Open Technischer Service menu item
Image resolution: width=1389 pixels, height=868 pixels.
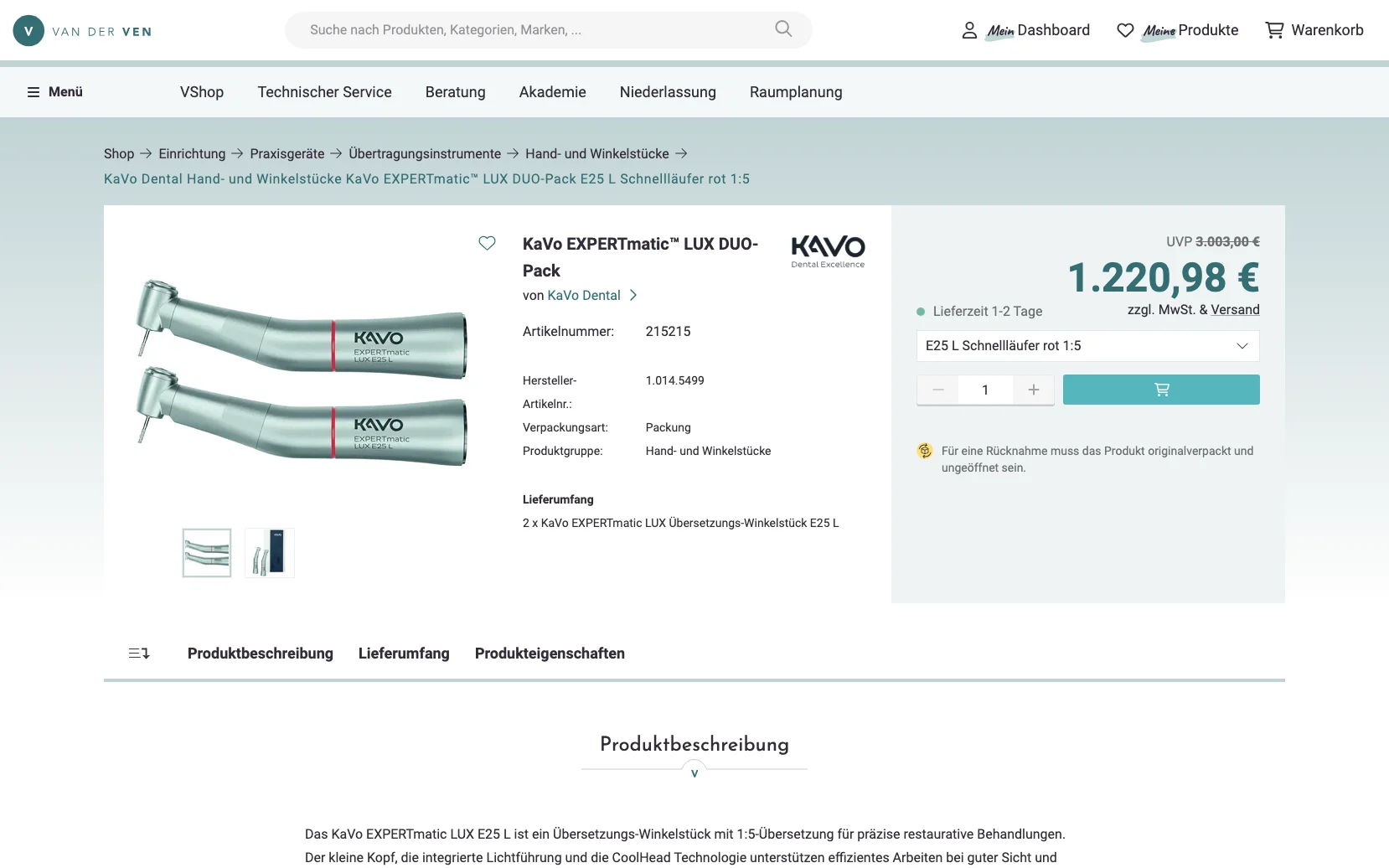tap(324, 92)
